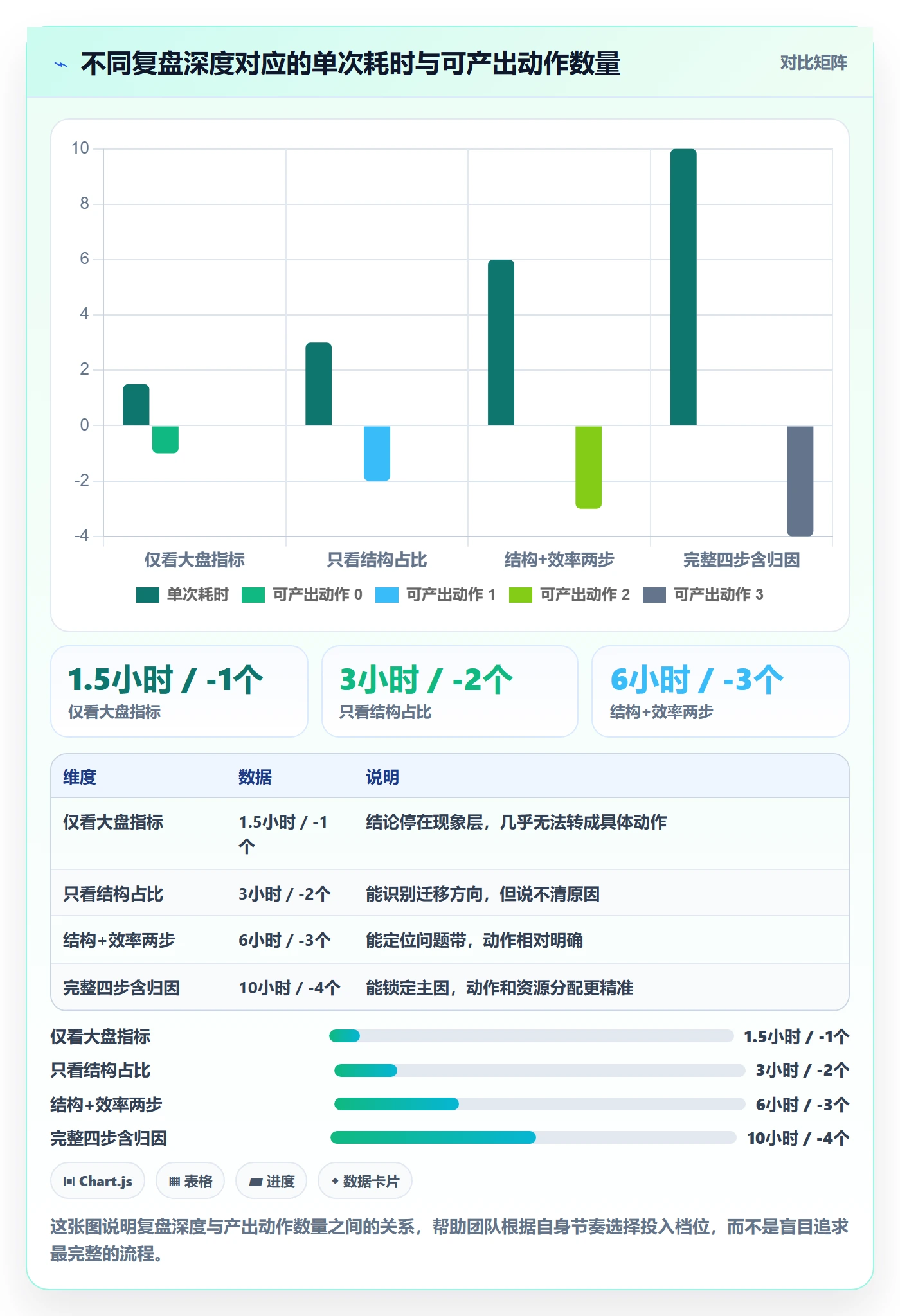Toggle the 可产出动作 2 legend item
The height and width of the screenshot is (1316, 900).
tap(570, 595)
